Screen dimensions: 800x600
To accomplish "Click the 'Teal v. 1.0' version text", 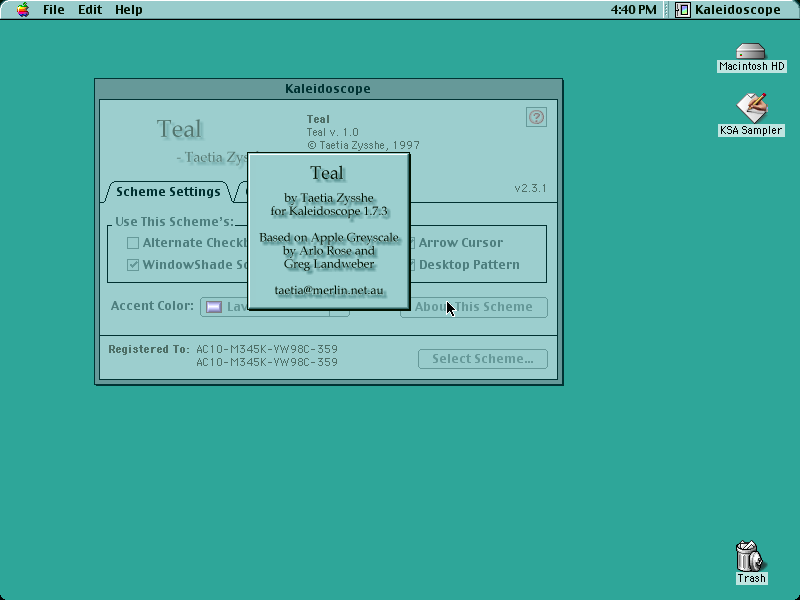I will pos(333,132).
